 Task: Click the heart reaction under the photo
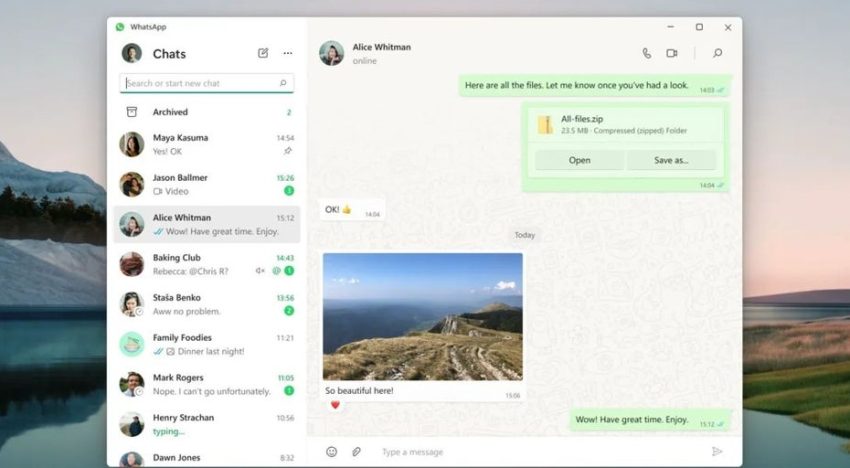(x=335, y=405)
